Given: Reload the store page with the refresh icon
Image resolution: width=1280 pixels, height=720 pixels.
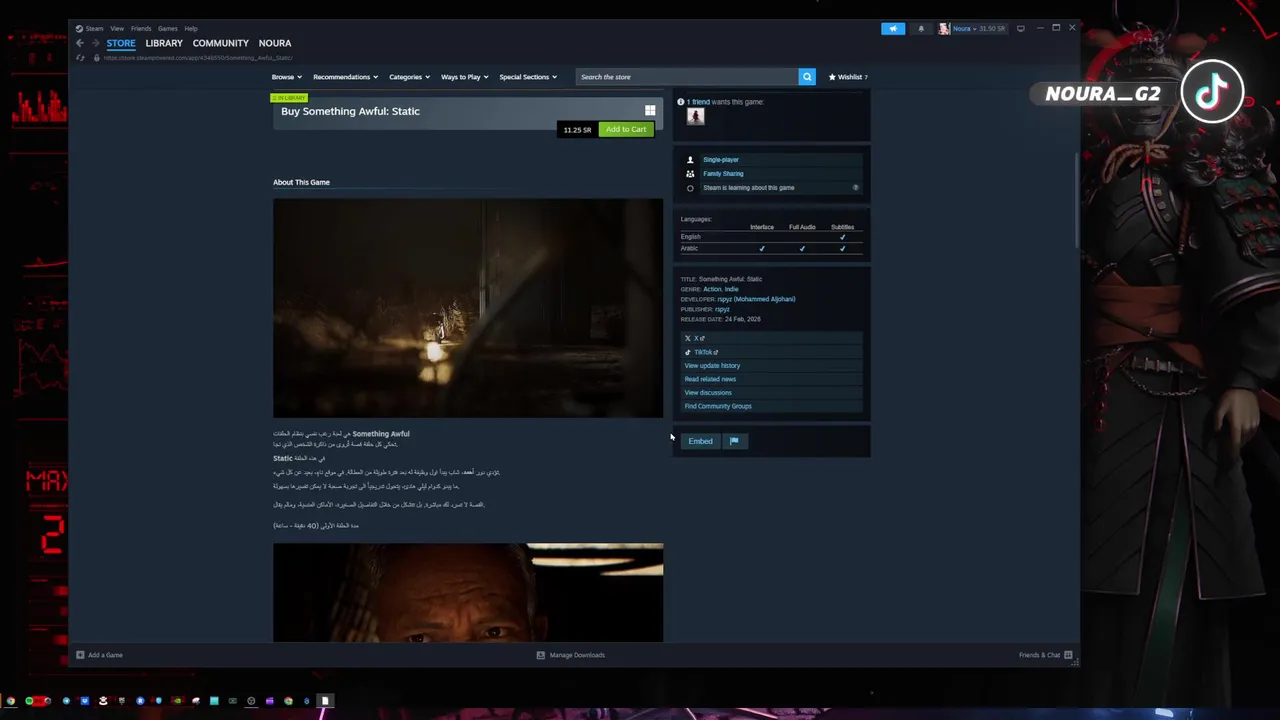Looking at the screenshot, I should (x=80, y=58).
